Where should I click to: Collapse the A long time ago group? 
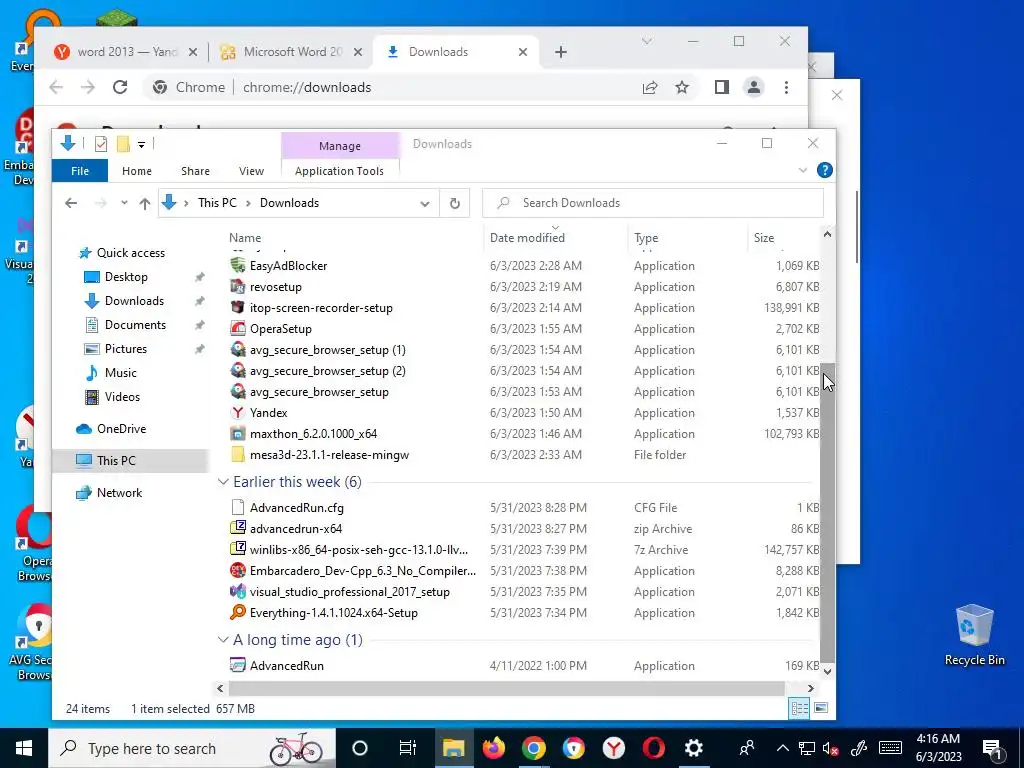click(x=223, y=639)
